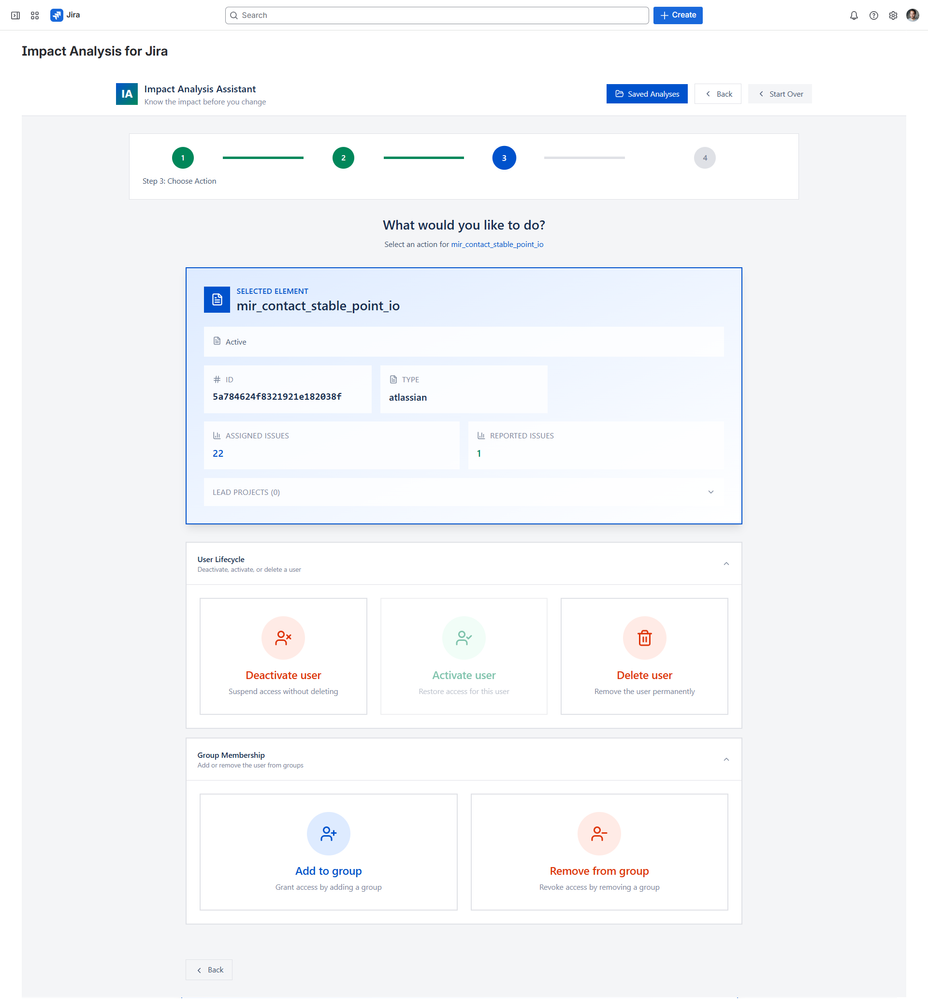
Task: Expand the Lead Projects section
Action: pos(710,492)
